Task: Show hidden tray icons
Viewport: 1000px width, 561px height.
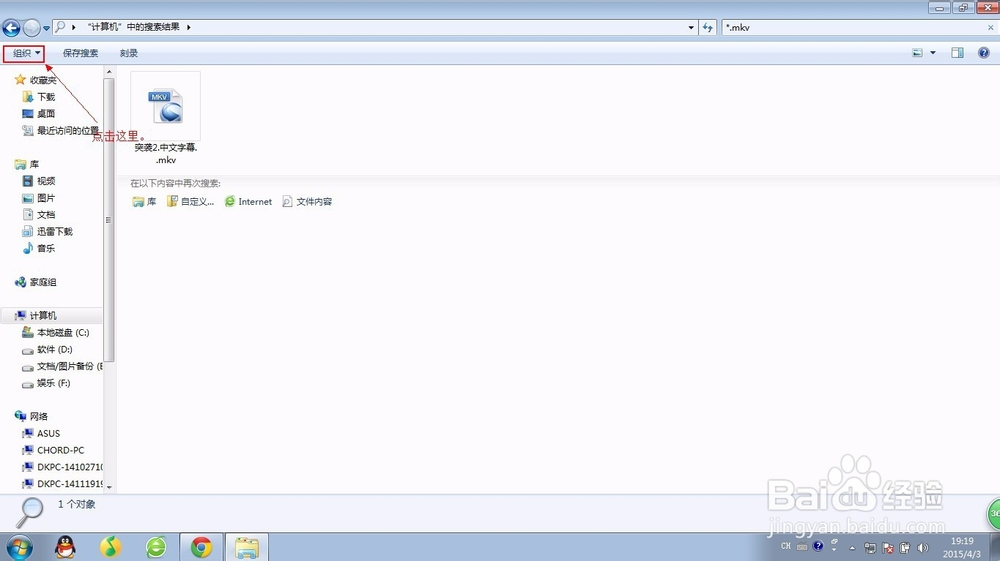Action: point(852,548)
